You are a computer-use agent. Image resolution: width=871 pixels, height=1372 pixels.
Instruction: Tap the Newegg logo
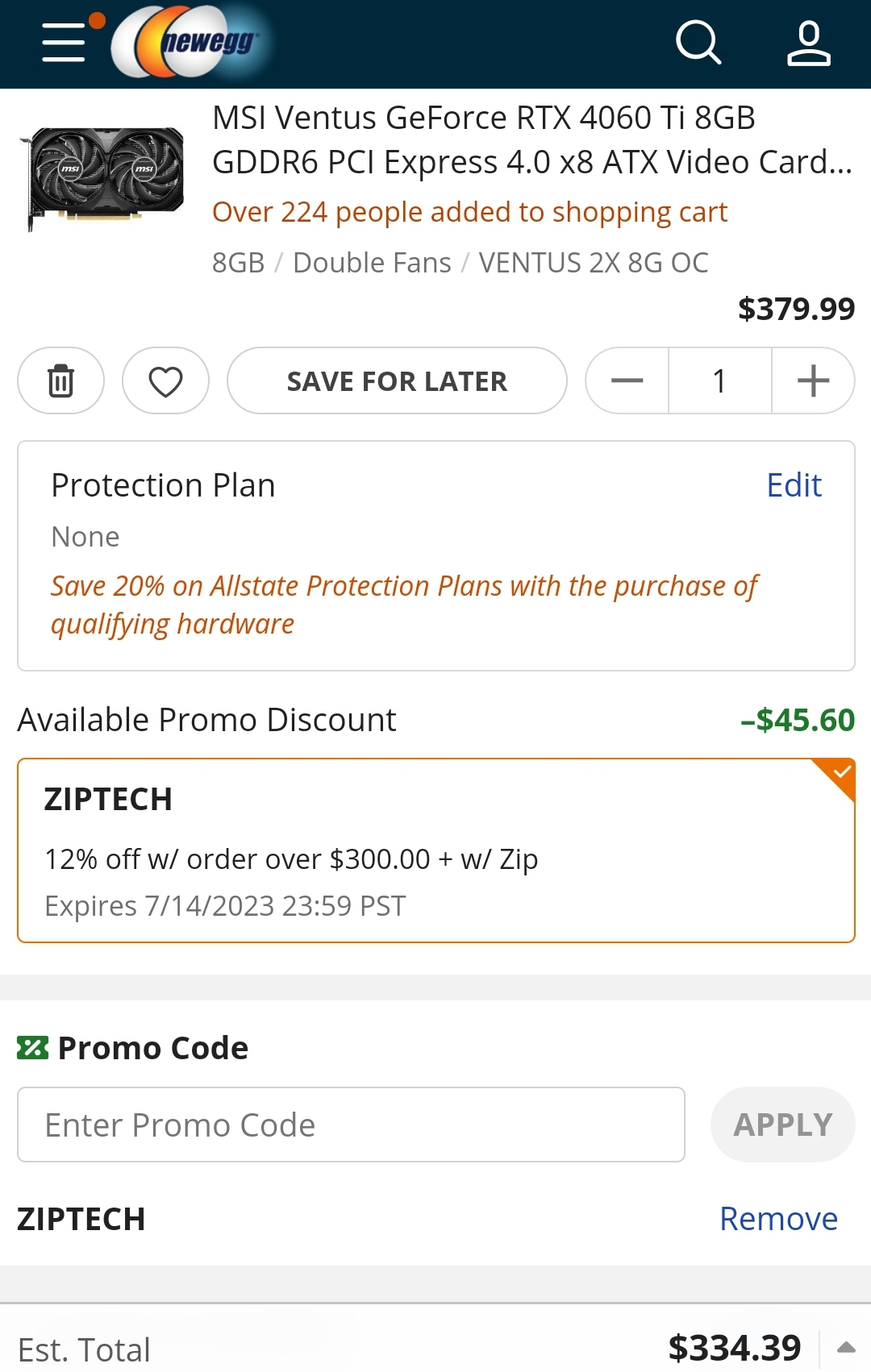pyautogui.click(x=194, y=42)
